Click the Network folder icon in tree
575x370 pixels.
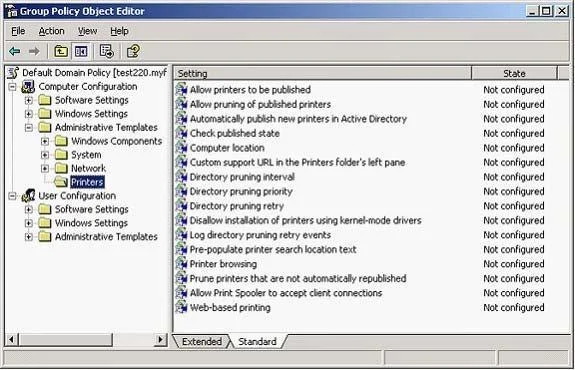coord(61,168)
